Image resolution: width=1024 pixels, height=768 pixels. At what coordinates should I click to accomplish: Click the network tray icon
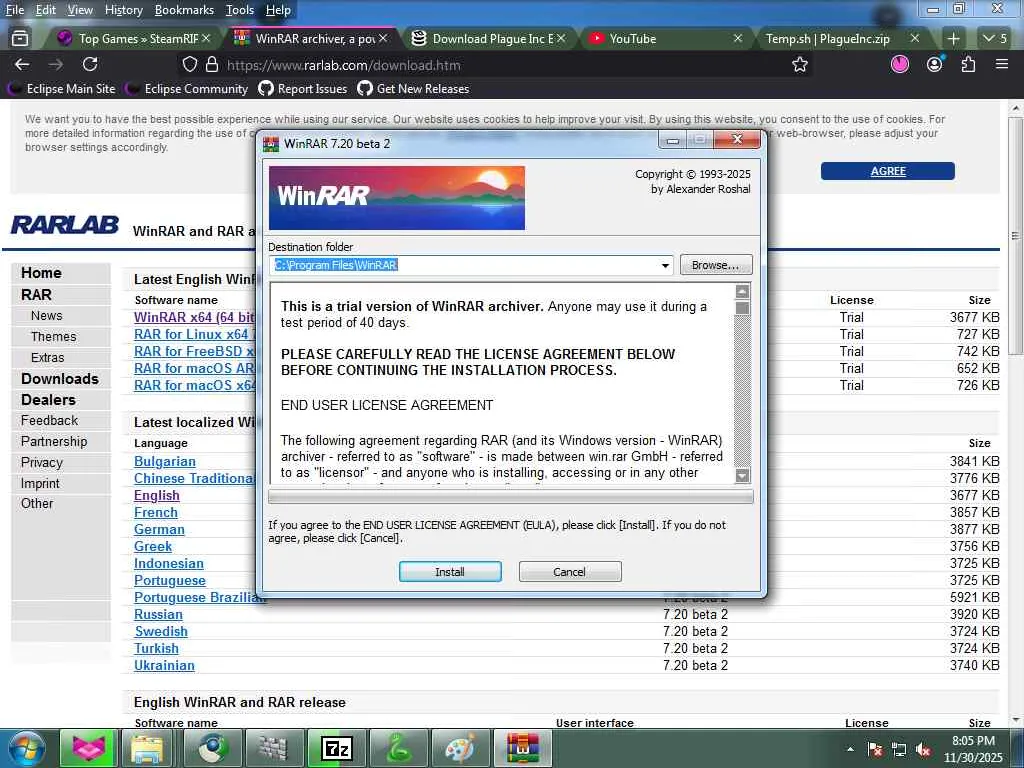click(899, 749)
